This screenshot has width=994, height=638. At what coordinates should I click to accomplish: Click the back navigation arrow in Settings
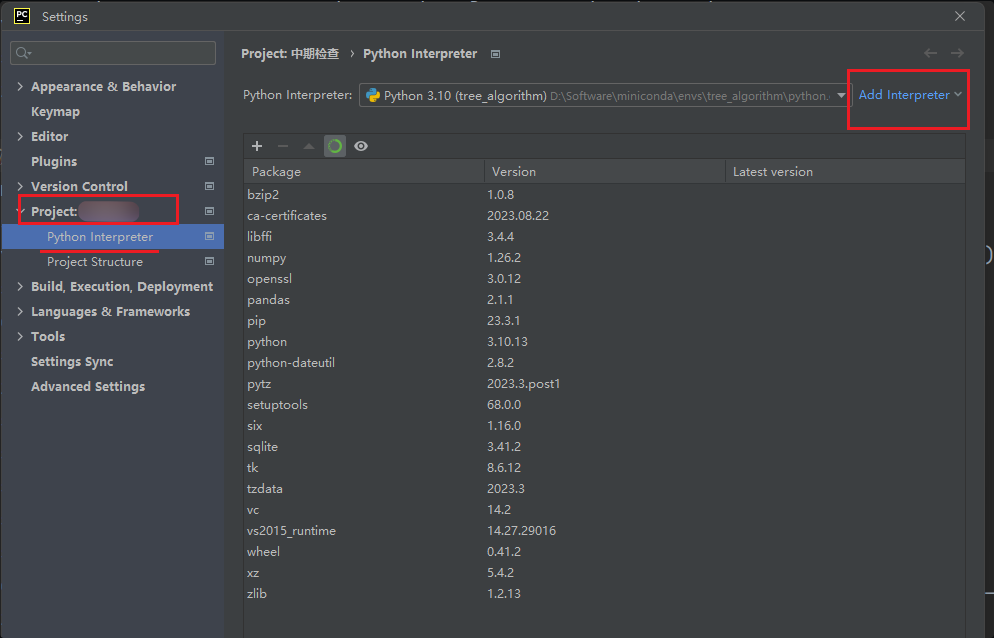[931, 53]
